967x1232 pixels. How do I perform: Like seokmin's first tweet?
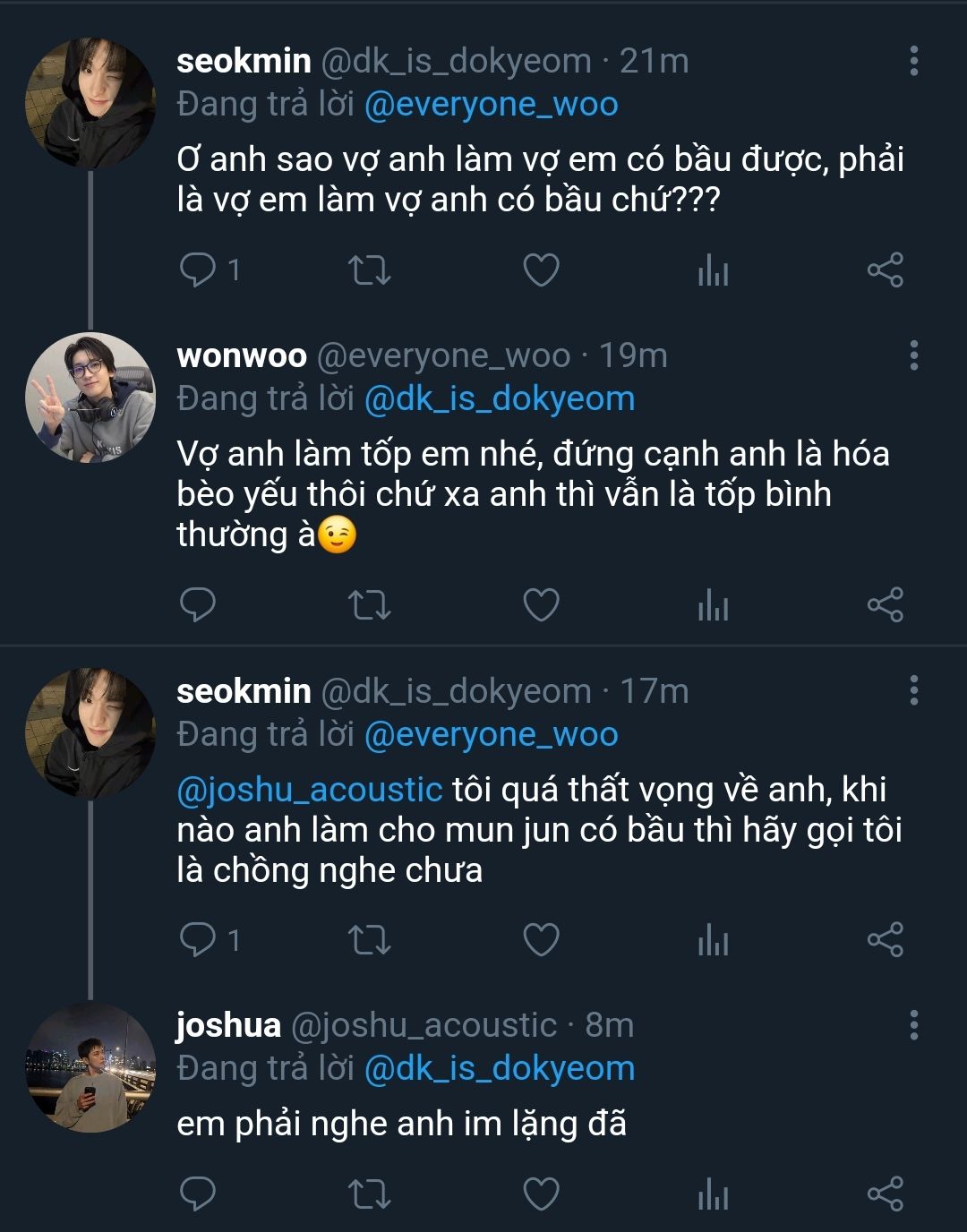point(541,269)
